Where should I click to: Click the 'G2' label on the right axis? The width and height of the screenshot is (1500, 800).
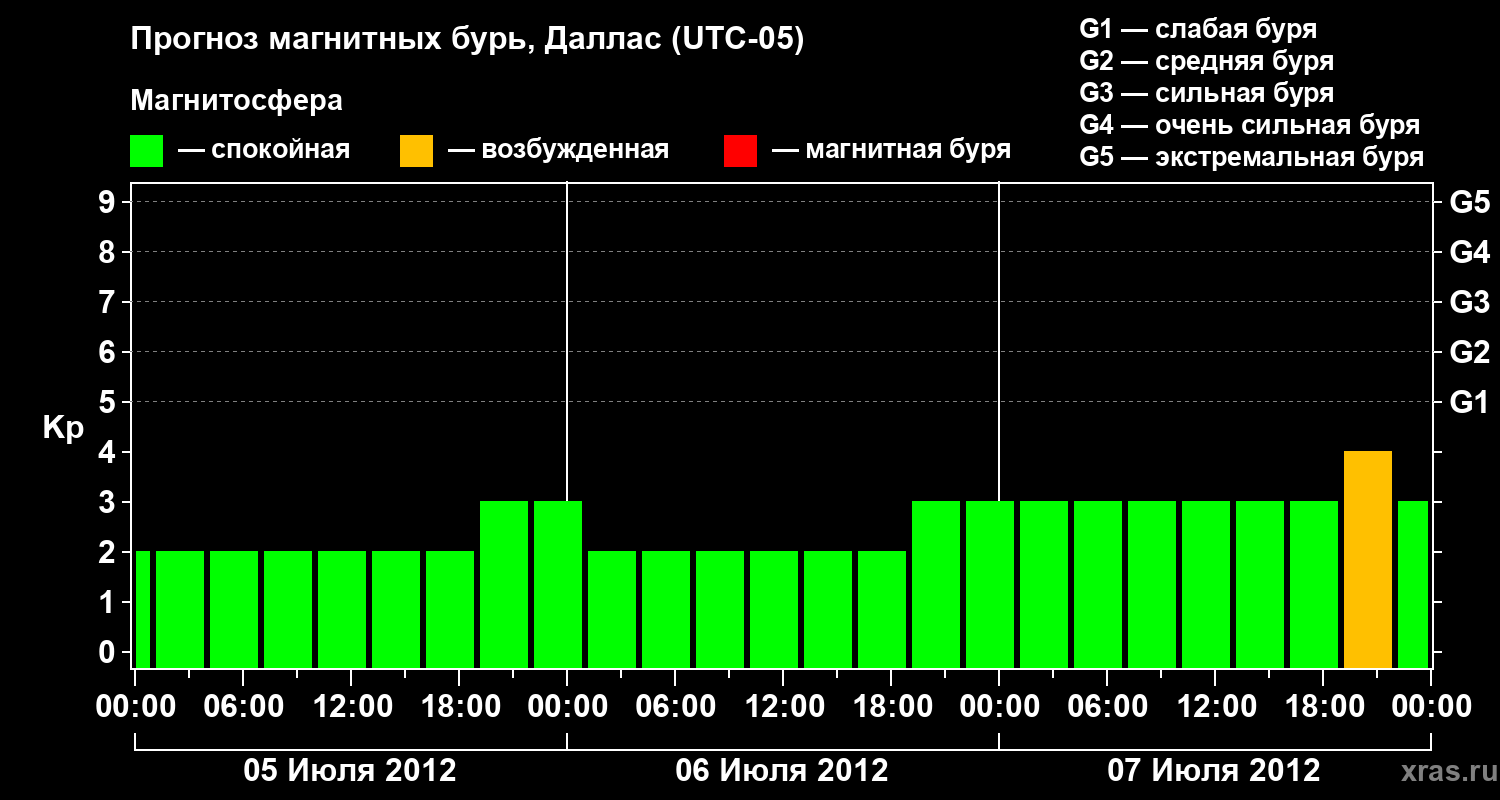point(1469,352)
